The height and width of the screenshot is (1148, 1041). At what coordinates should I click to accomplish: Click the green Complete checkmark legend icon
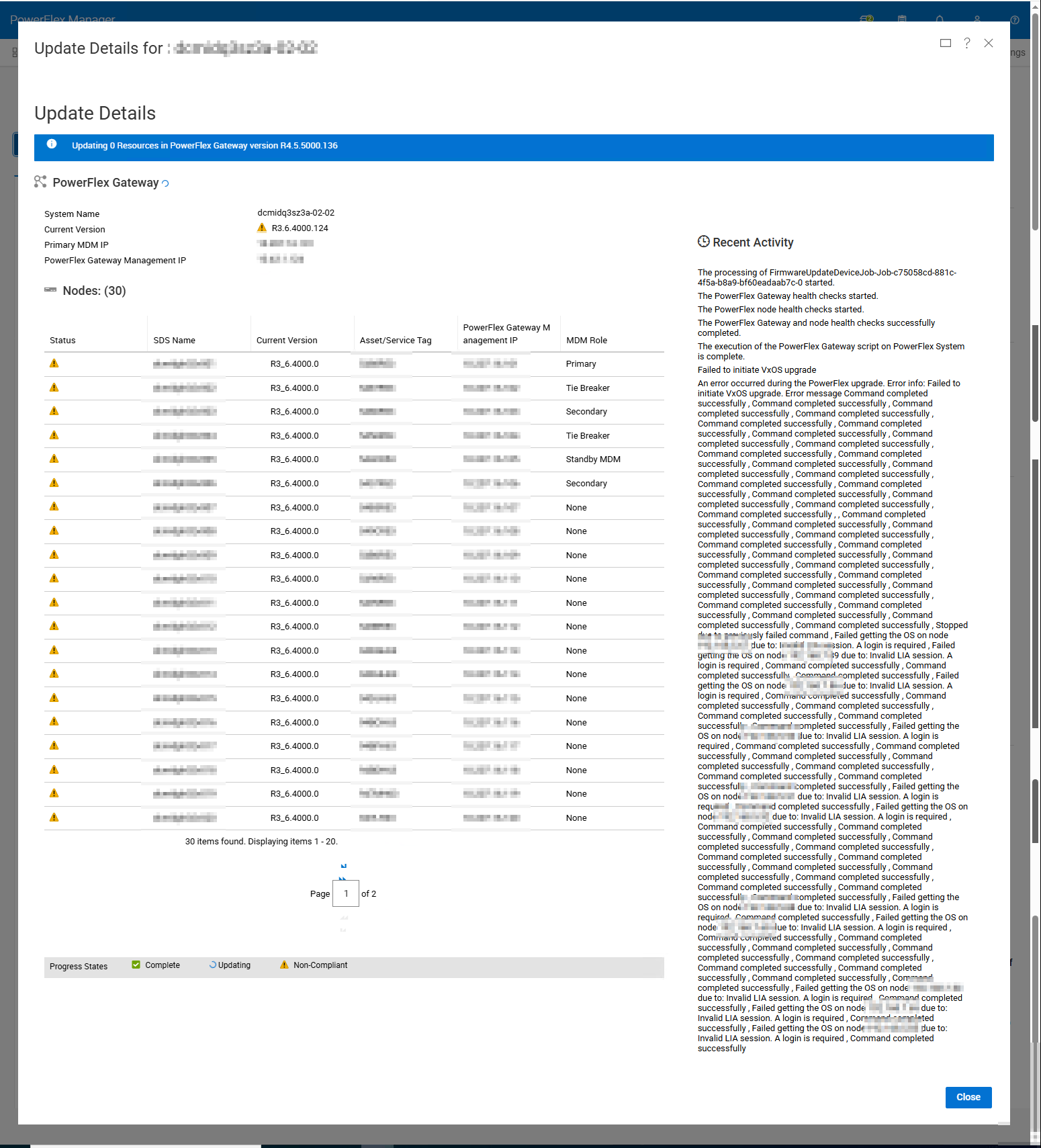tap(136, 965)
